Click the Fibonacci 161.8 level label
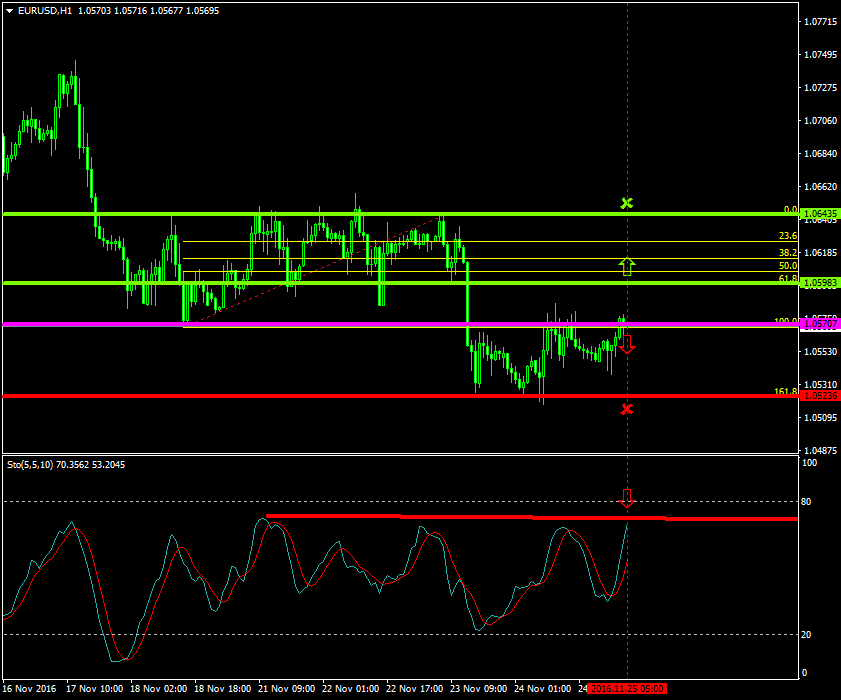The image size is (841, 700). point(784,391)
